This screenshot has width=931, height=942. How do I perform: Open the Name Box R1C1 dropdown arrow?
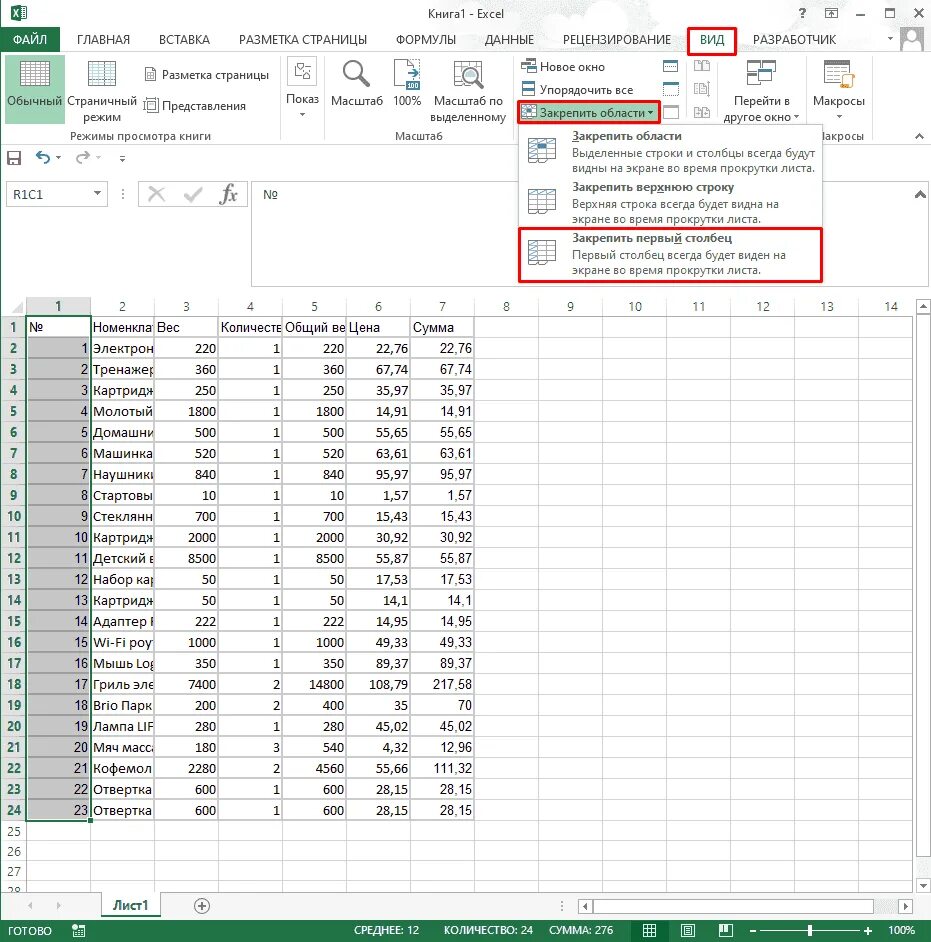pos(97,193)
